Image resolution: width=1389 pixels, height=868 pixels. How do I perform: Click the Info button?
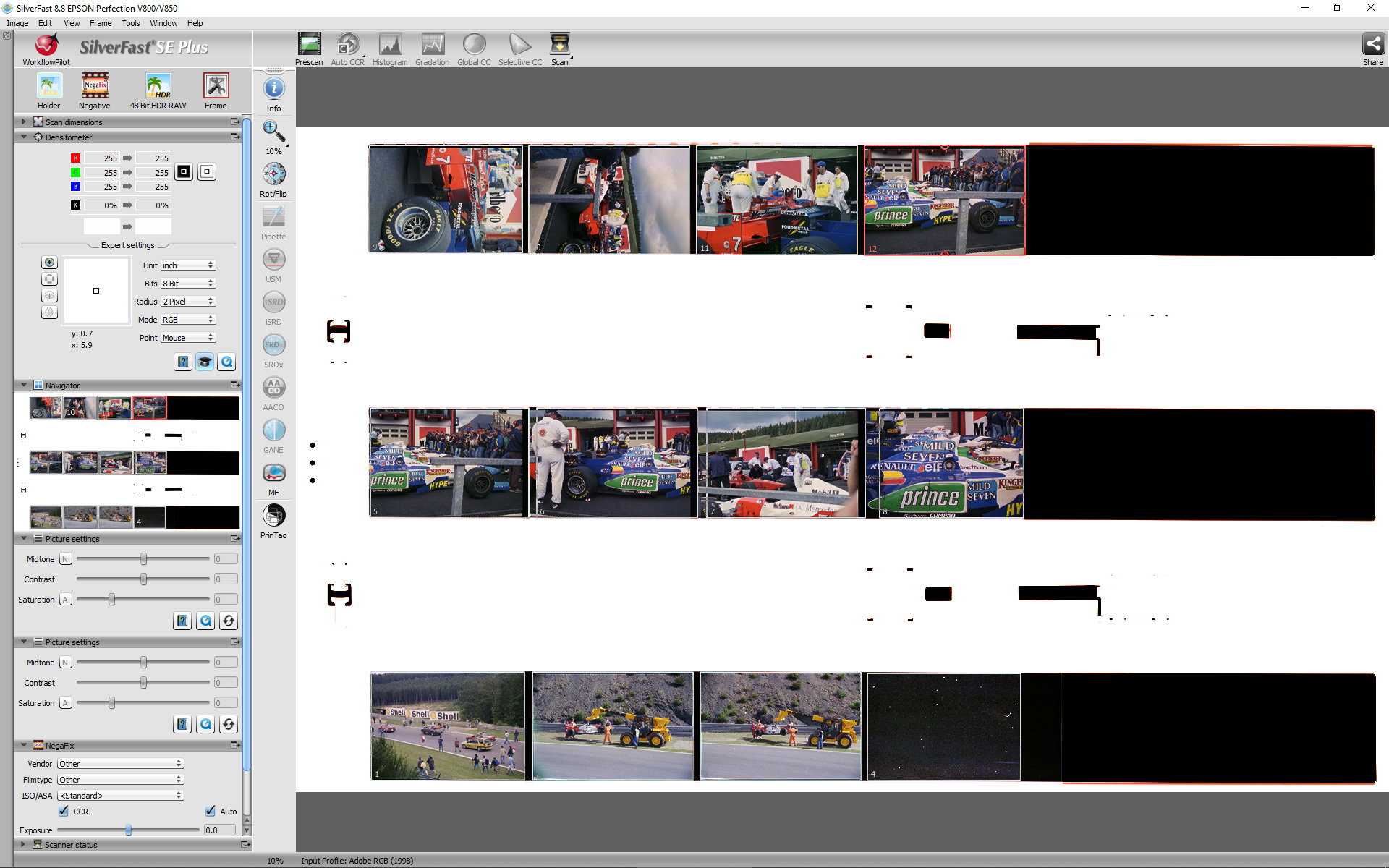pyautogui.click(x=273, y=89)
